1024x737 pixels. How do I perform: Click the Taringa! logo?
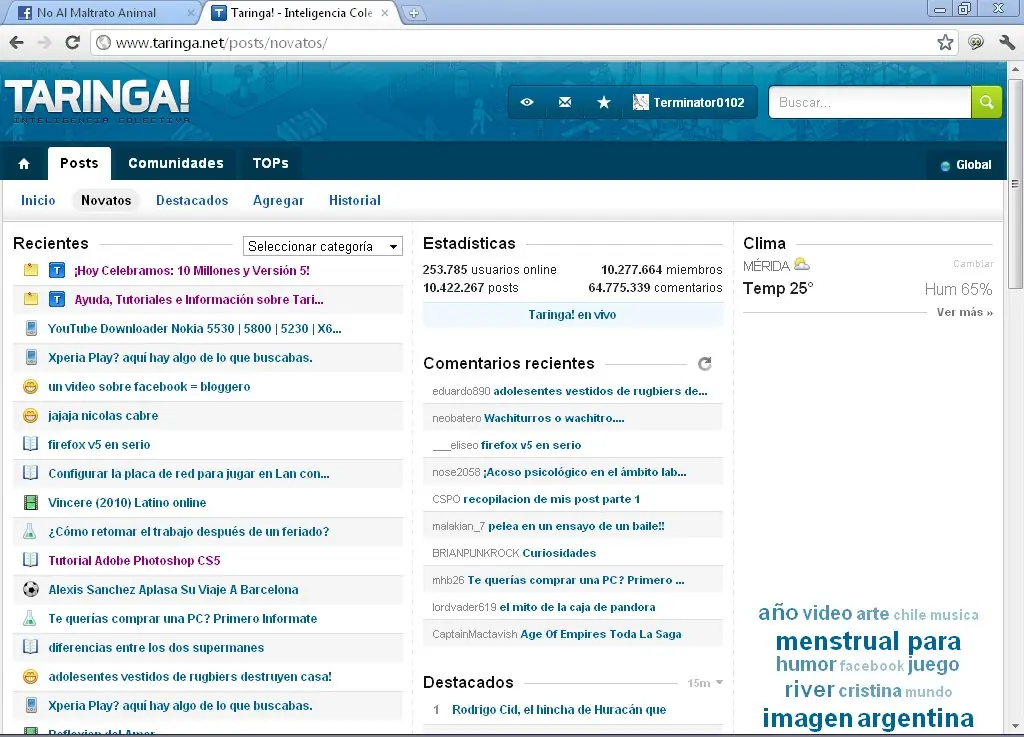(x=98, y=101)
